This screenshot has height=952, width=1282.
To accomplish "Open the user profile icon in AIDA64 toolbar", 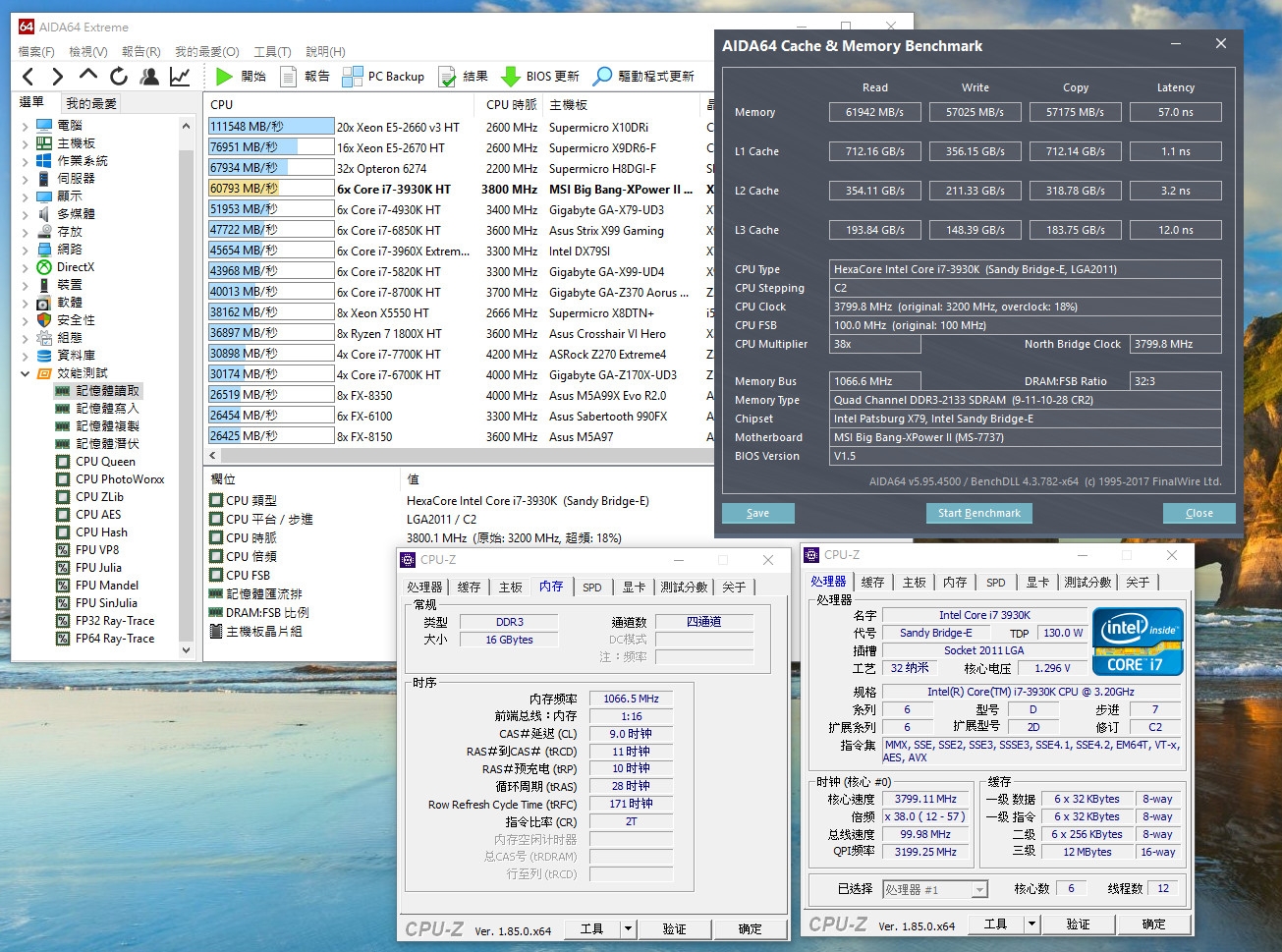I will click(149, 77).
